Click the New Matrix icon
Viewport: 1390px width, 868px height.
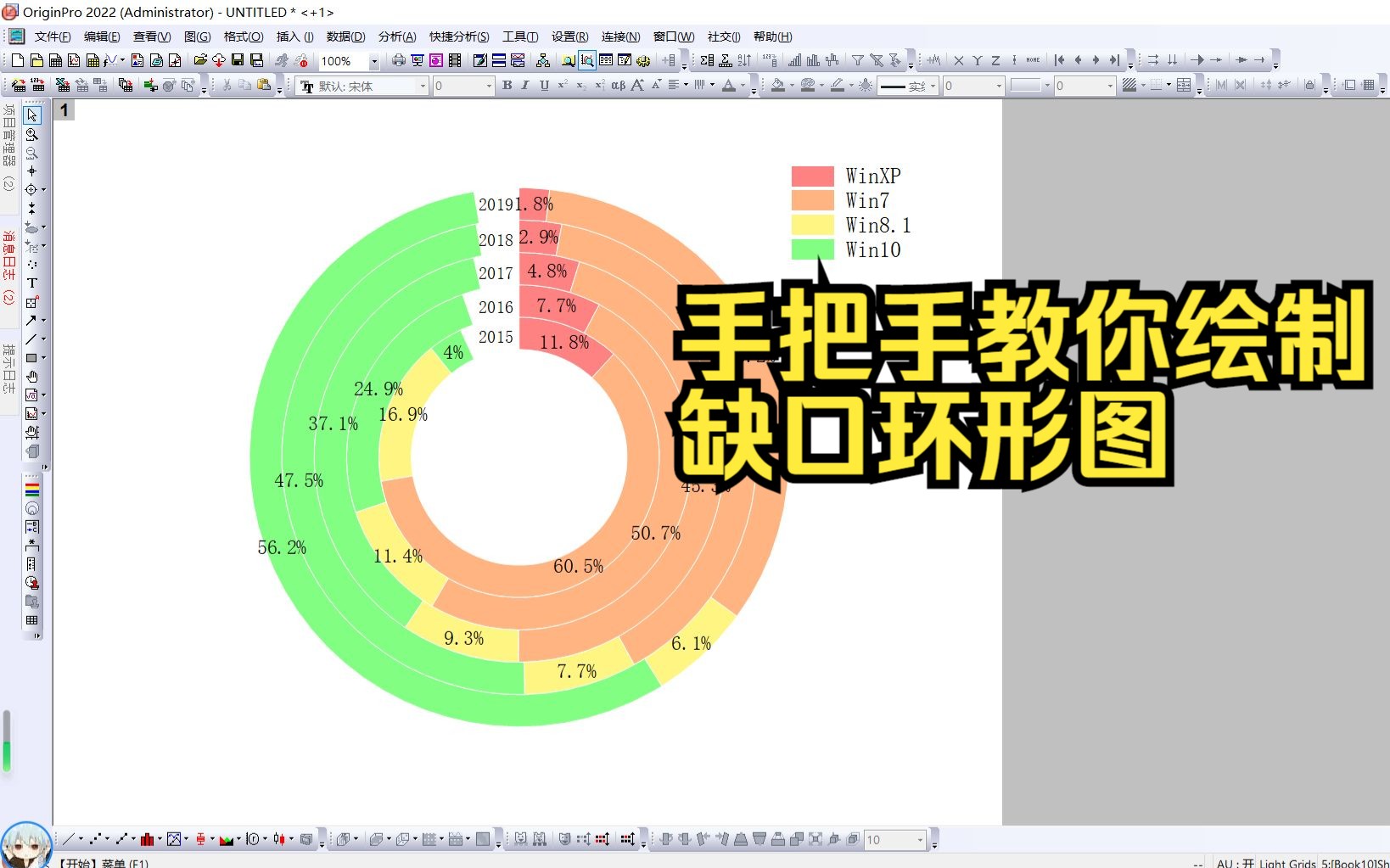click(92, 60)
